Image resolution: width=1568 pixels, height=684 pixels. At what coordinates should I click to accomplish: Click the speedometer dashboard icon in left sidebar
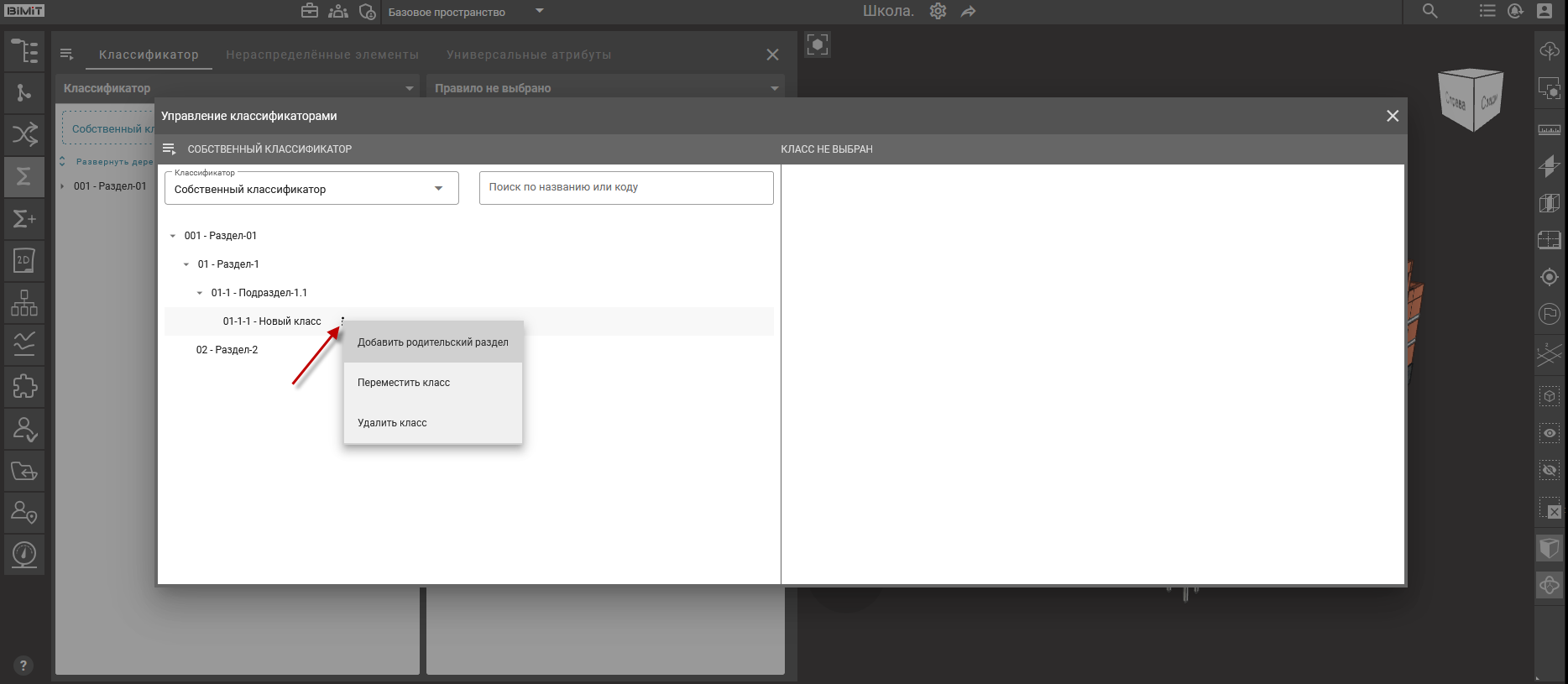[x=24, y=554]
